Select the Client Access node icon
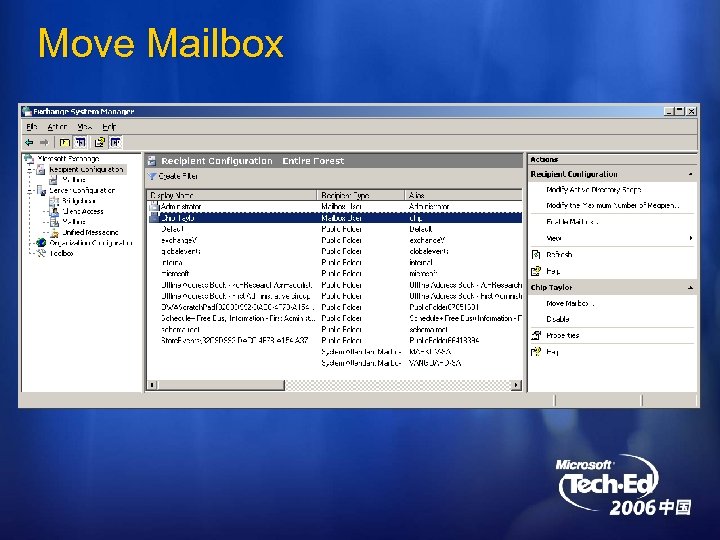 click(x=54, y=211)
